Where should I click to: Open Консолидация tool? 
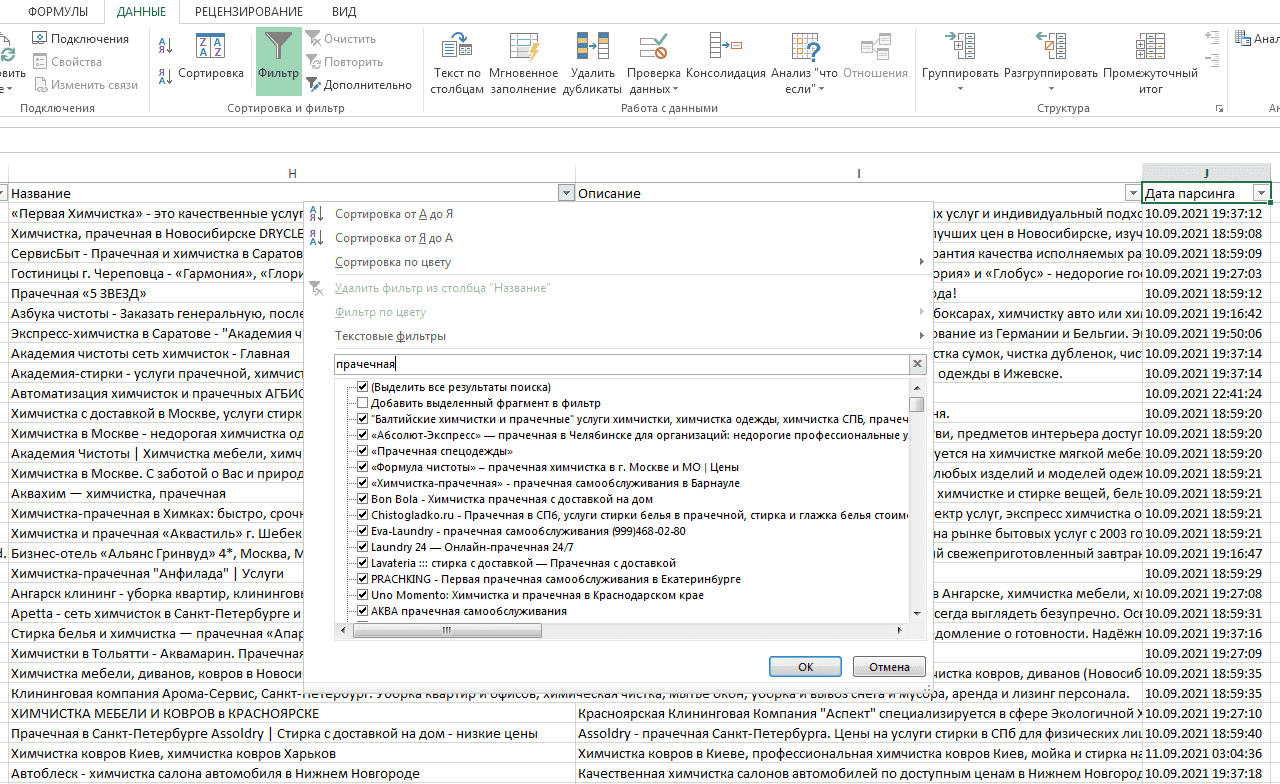point(726,56)
